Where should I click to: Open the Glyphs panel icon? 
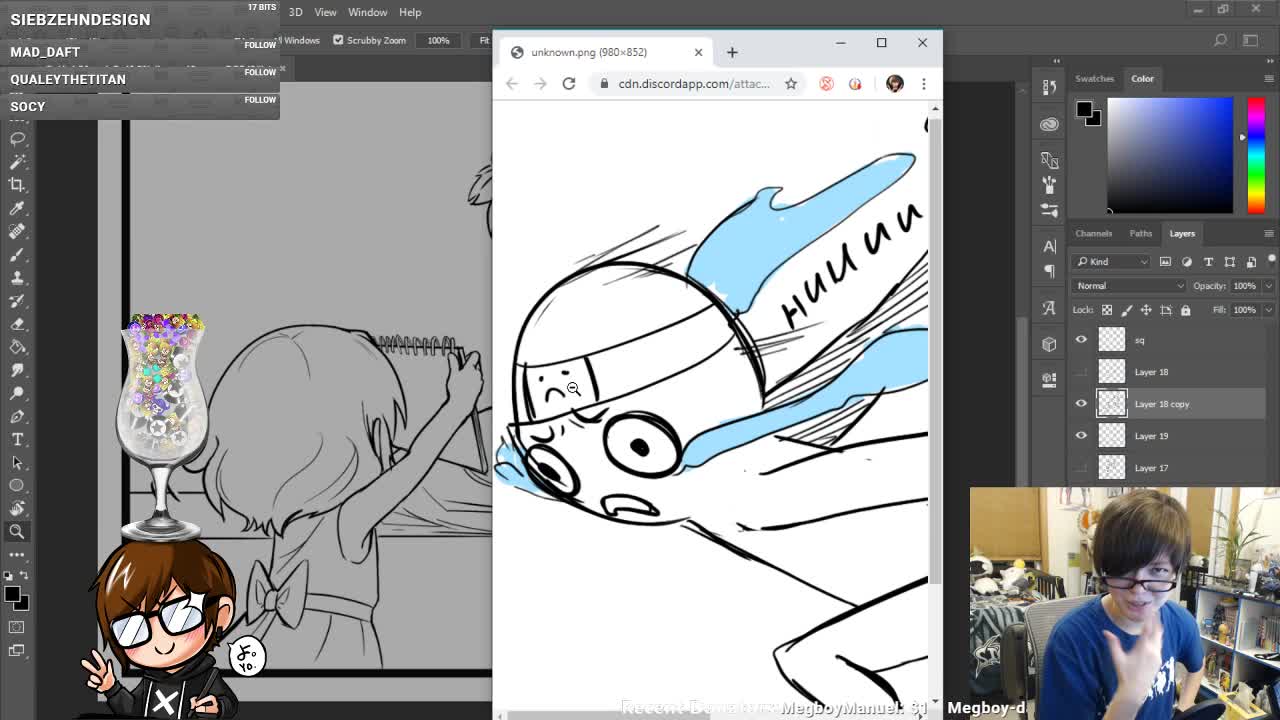click(x=1049, y=308)
